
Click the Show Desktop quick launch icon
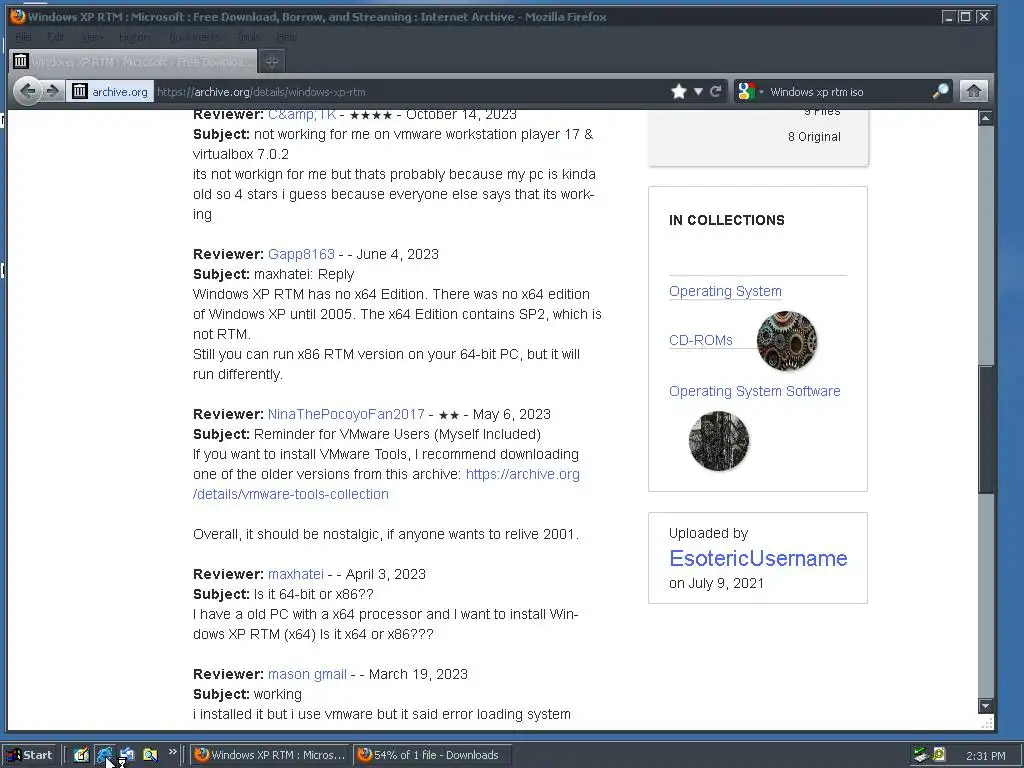pos(127,755)
